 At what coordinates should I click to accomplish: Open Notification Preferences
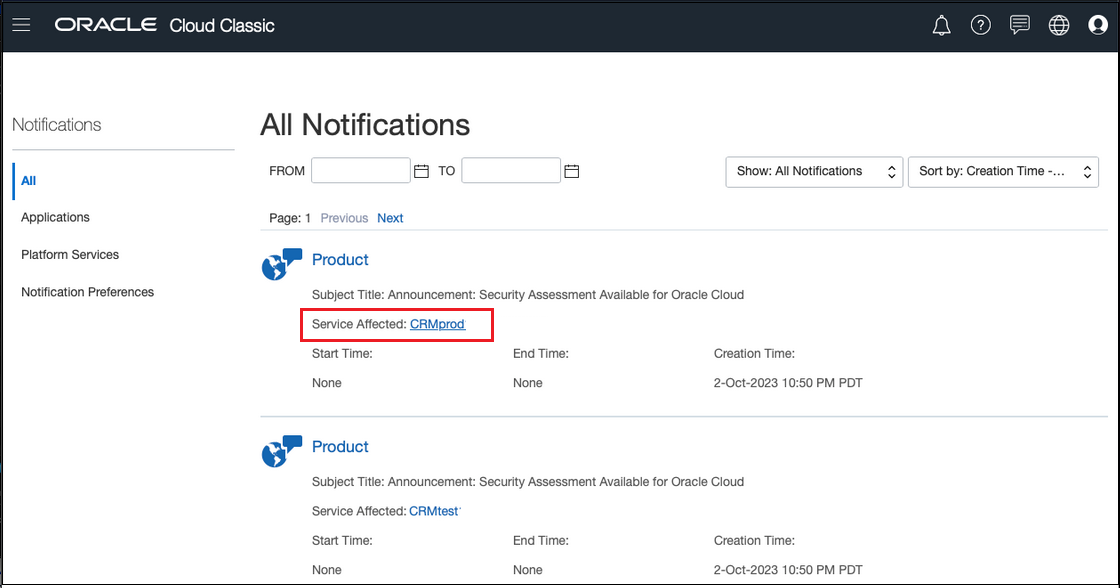coord(87,291)
